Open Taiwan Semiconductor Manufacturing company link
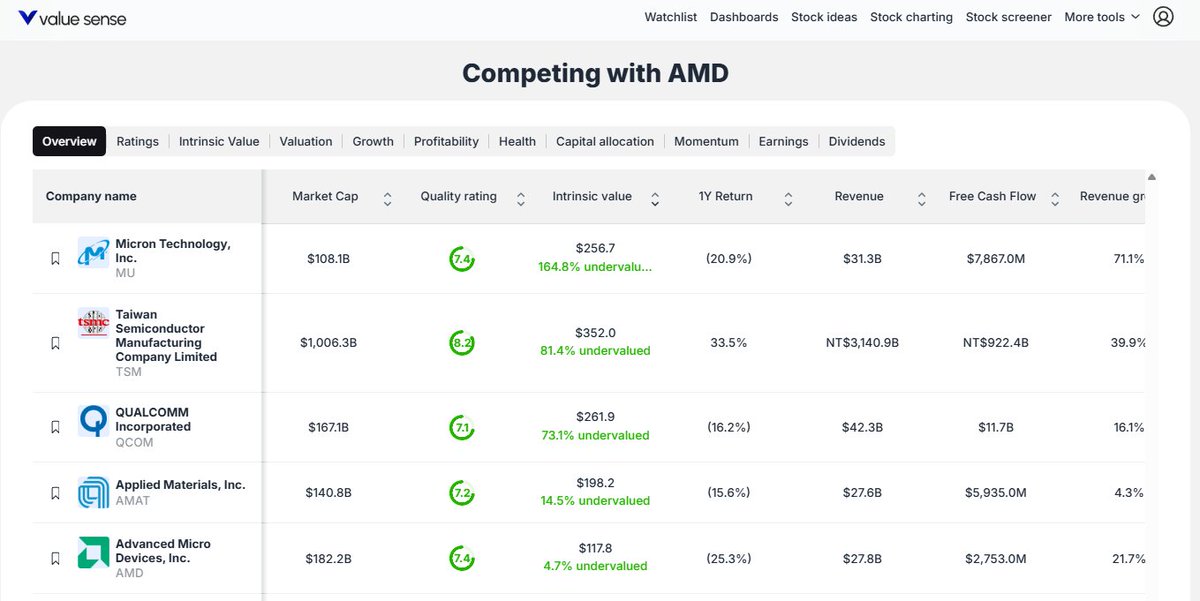The height and width of the screenshot is (601, 1200). [166, 335]
